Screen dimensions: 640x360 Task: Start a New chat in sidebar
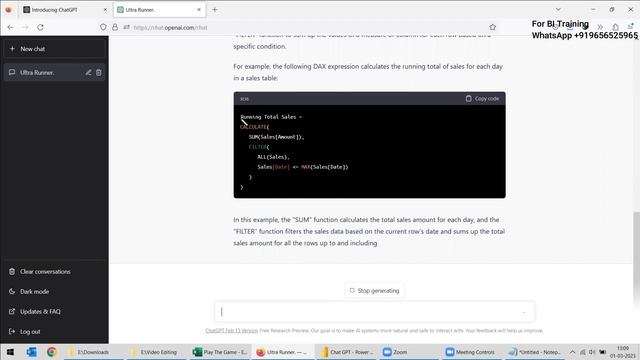54,49
